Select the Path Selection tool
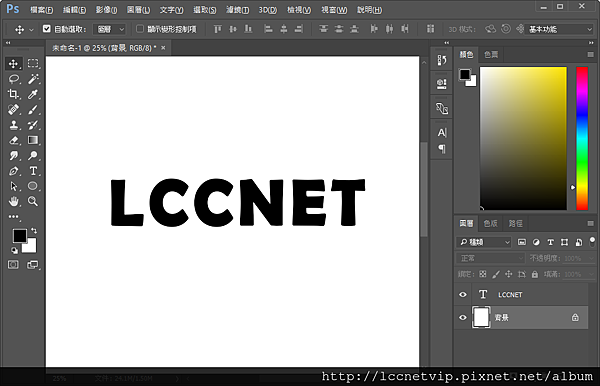The width and height of the screenshot is (600, 386). 13,186
